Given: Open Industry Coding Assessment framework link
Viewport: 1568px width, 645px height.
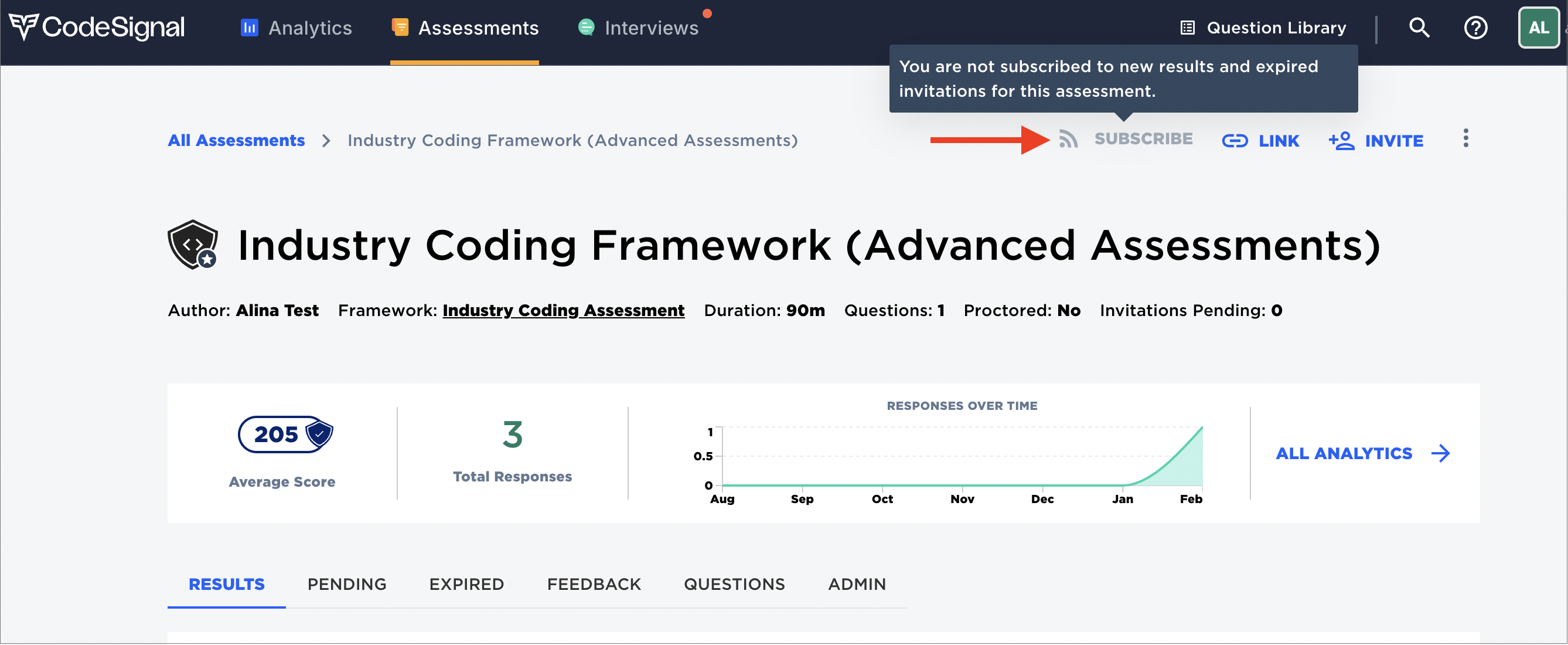Looking at the screenshot, I should (x=564, y=311).
